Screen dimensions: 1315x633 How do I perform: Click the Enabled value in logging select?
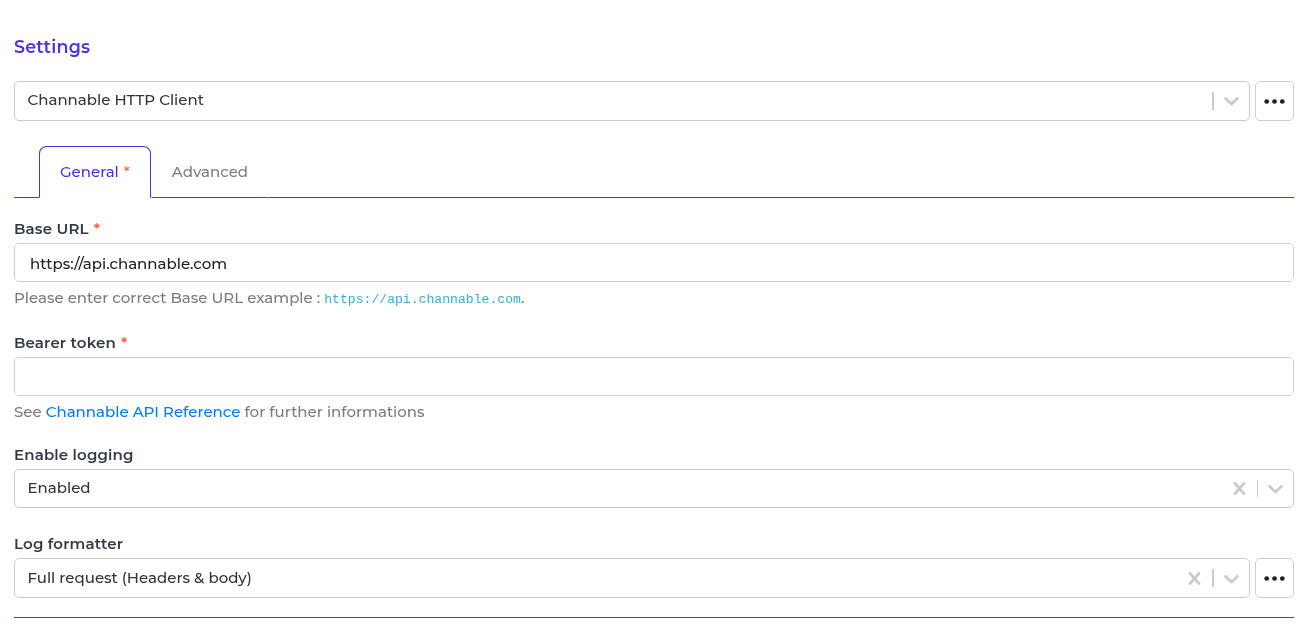point(59,488)
